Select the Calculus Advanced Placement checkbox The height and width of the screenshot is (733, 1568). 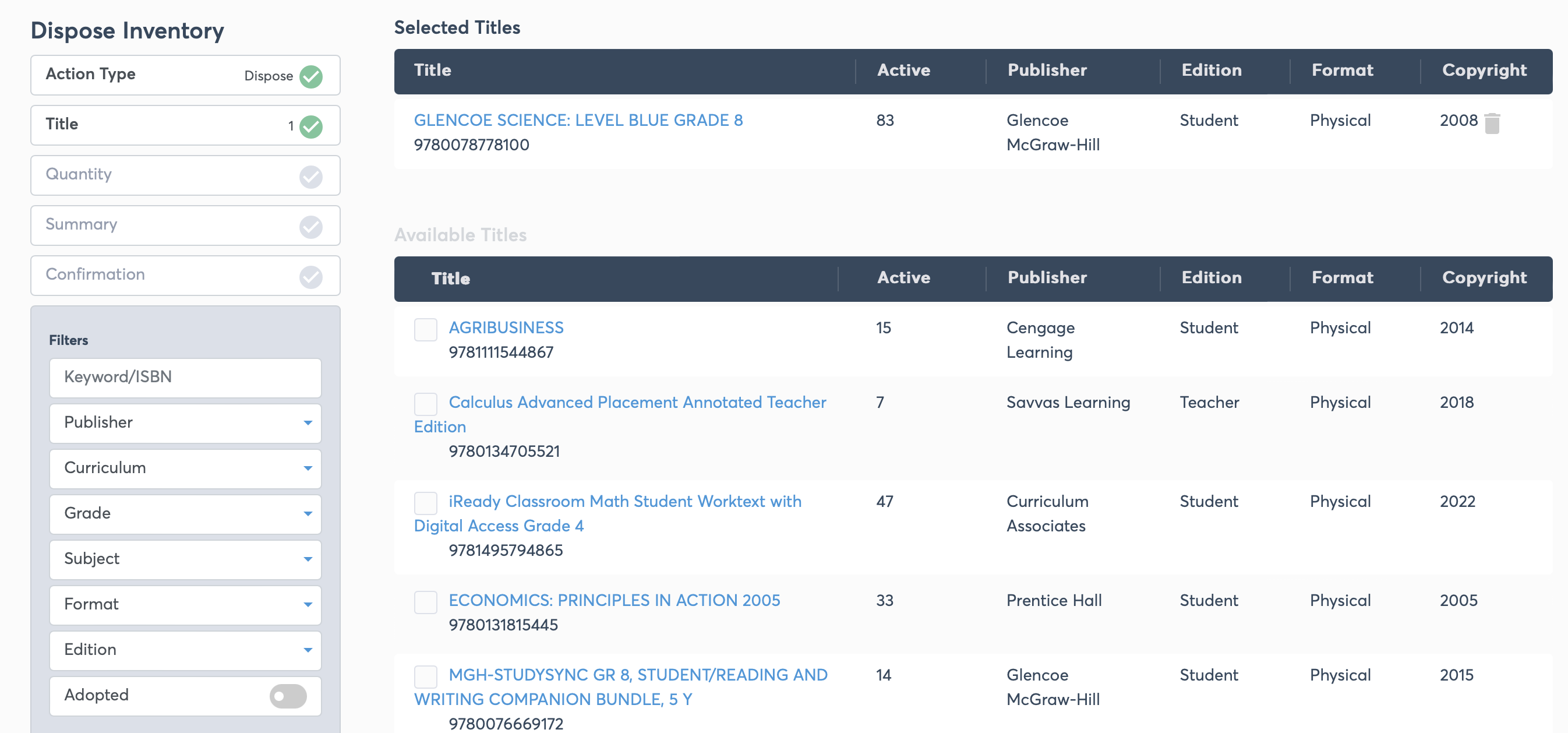pyautogui.click(x=425, y=404)
